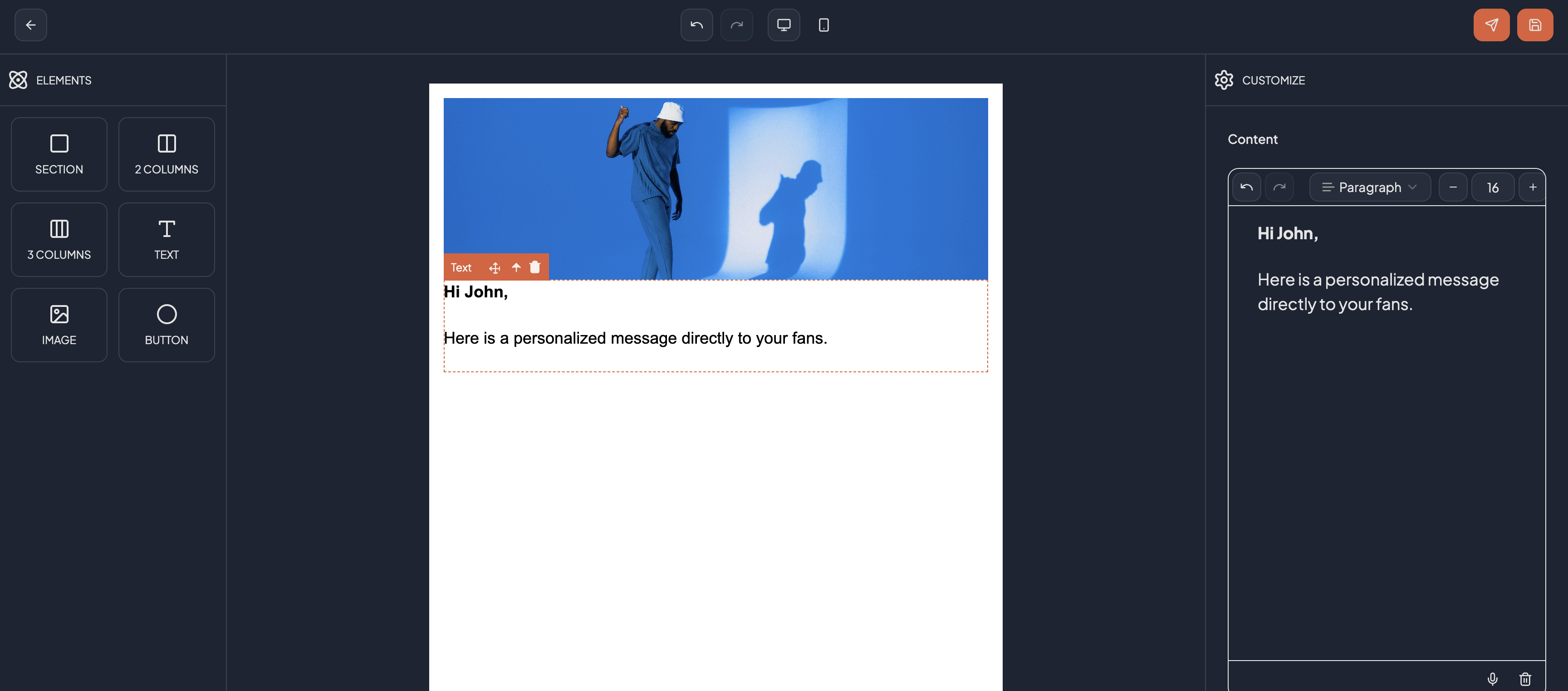Viewport: 1568px width, 691px height.
Task: Undo last change in top toolbar
Action: [696, 25]
